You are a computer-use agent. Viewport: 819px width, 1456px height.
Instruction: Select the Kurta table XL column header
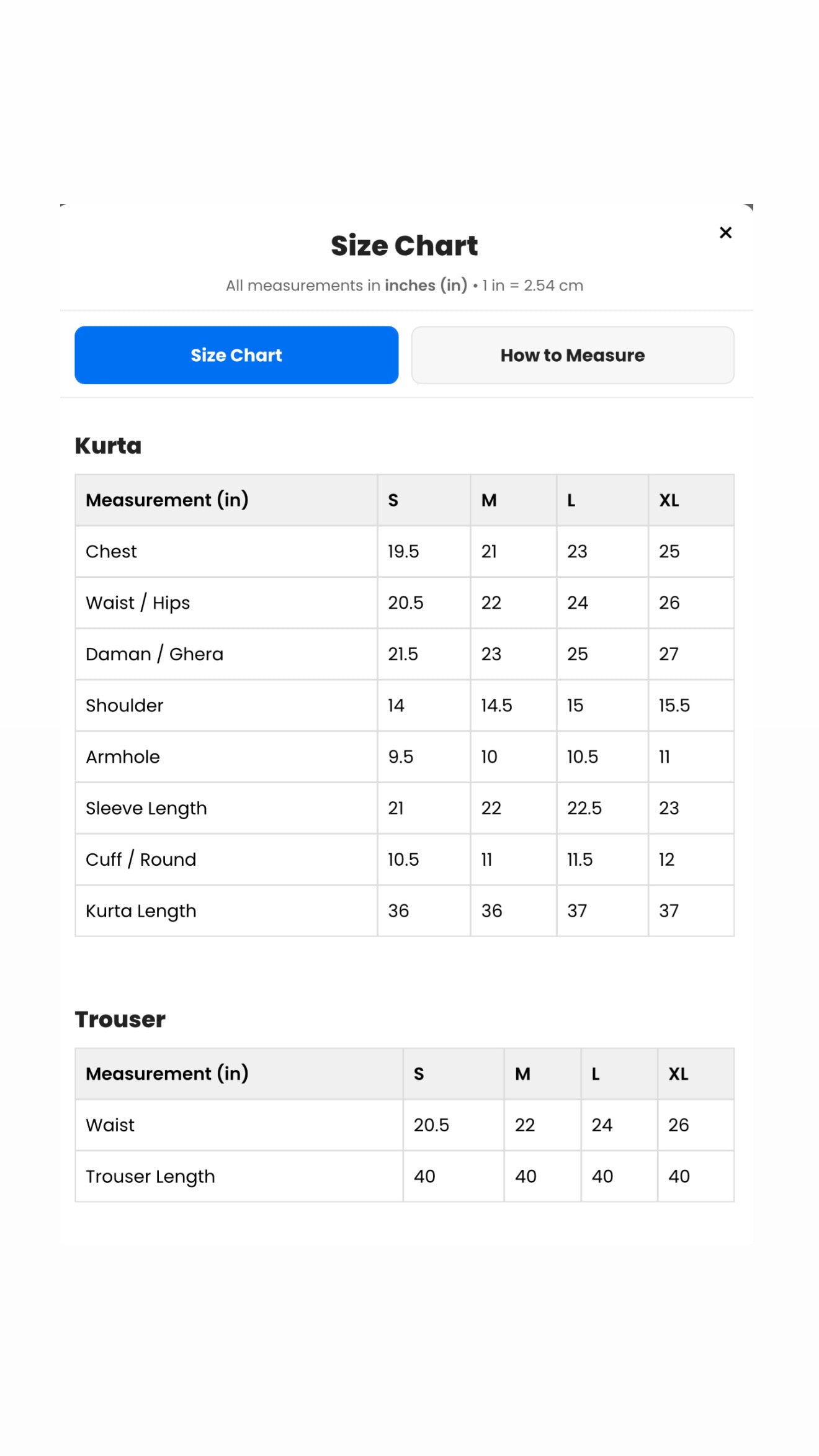[x=669, y=500]
